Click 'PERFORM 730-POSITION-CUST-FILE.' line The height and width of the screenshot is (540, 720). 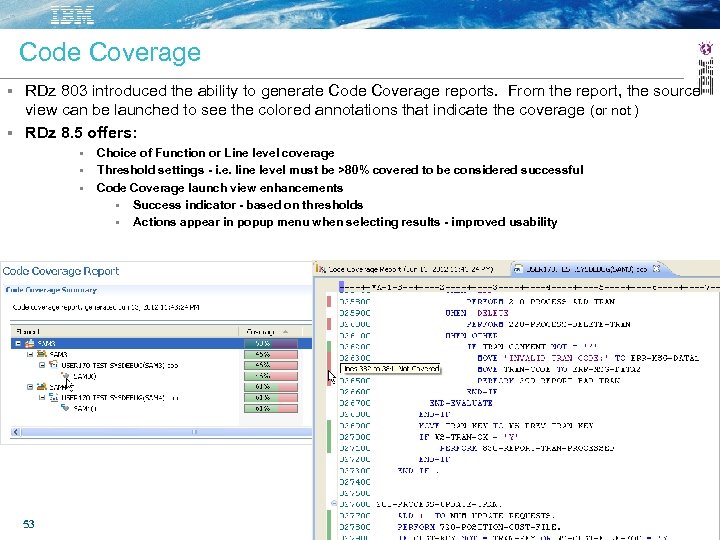tap(479, 527)
